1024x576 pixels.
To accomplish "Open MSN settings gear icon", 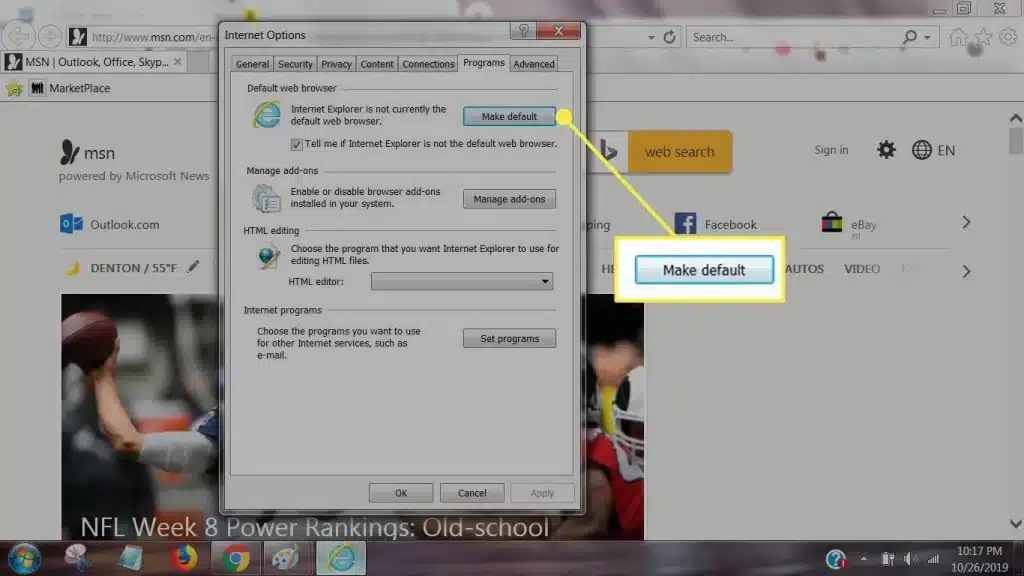I will click(886, 150).
